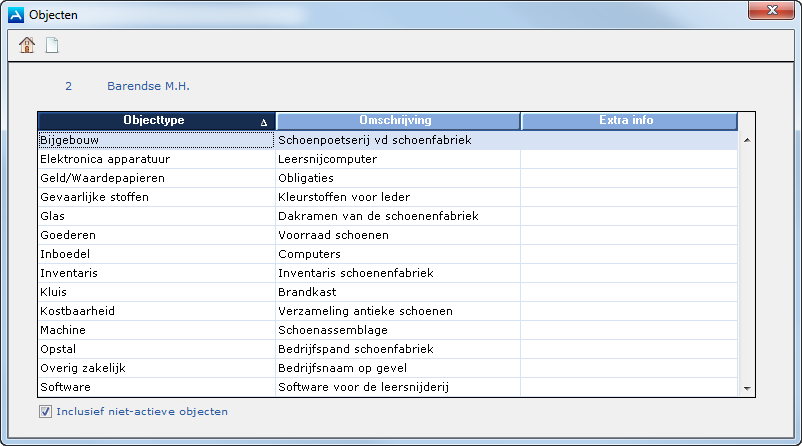Select the Glas object type row
Screen dimensions: 802x446
point(388,216)
